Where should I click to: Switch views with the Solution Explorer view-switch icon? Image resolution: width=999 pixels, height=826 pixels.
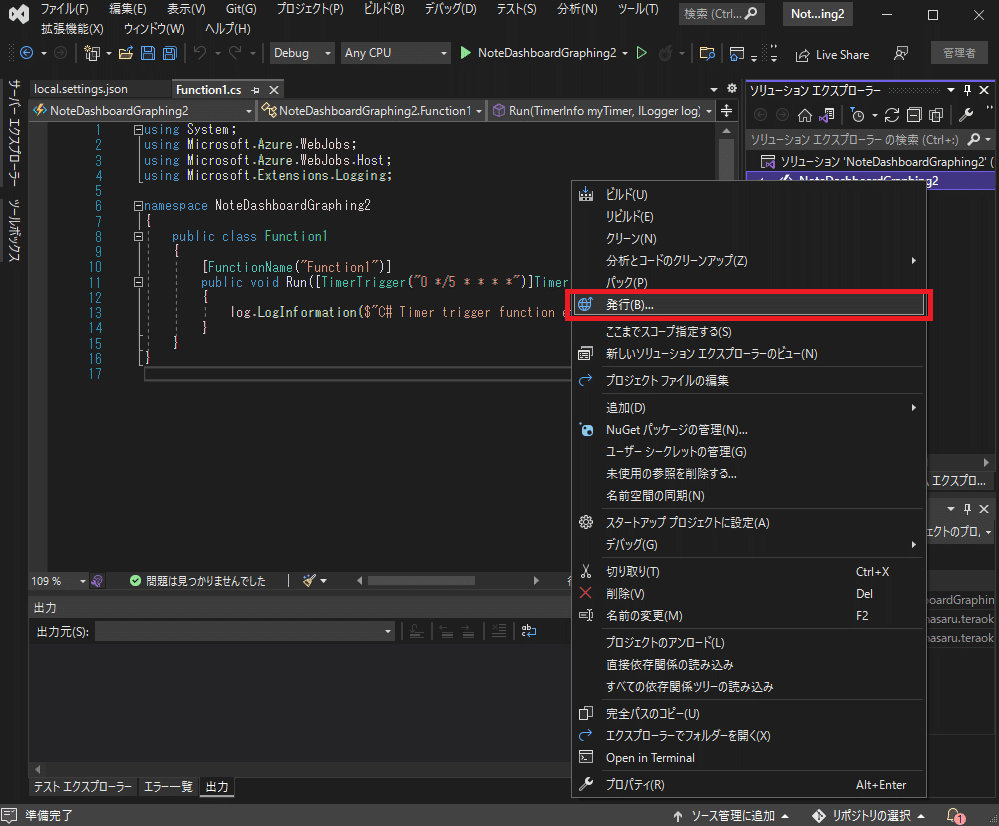click(827, 115)
